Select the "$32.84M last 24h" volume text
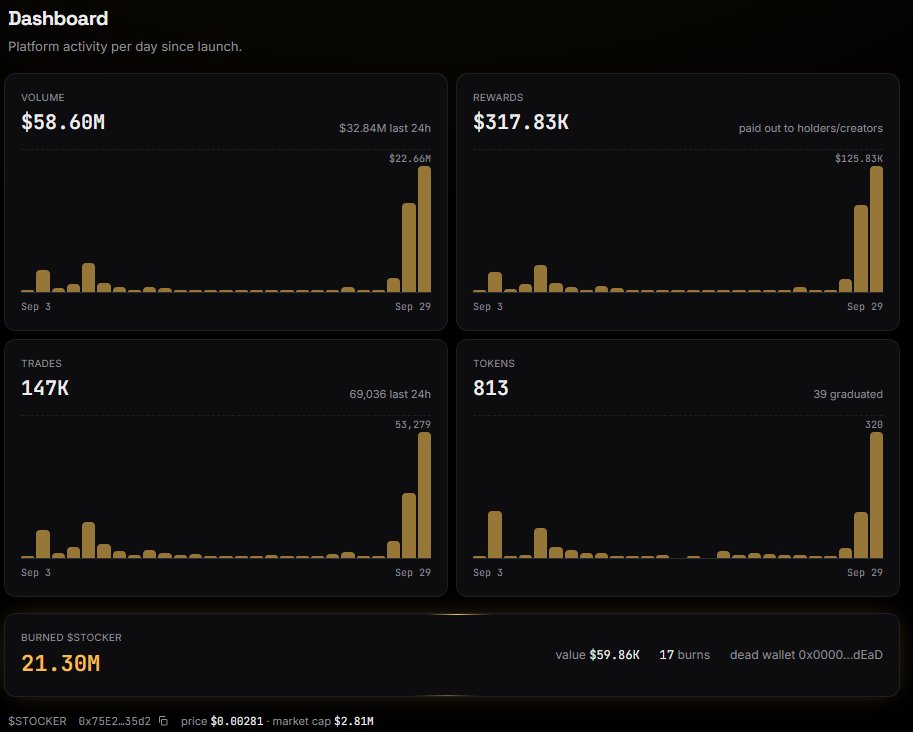Screen dimensions: 913x732 [x=385, y=128]
